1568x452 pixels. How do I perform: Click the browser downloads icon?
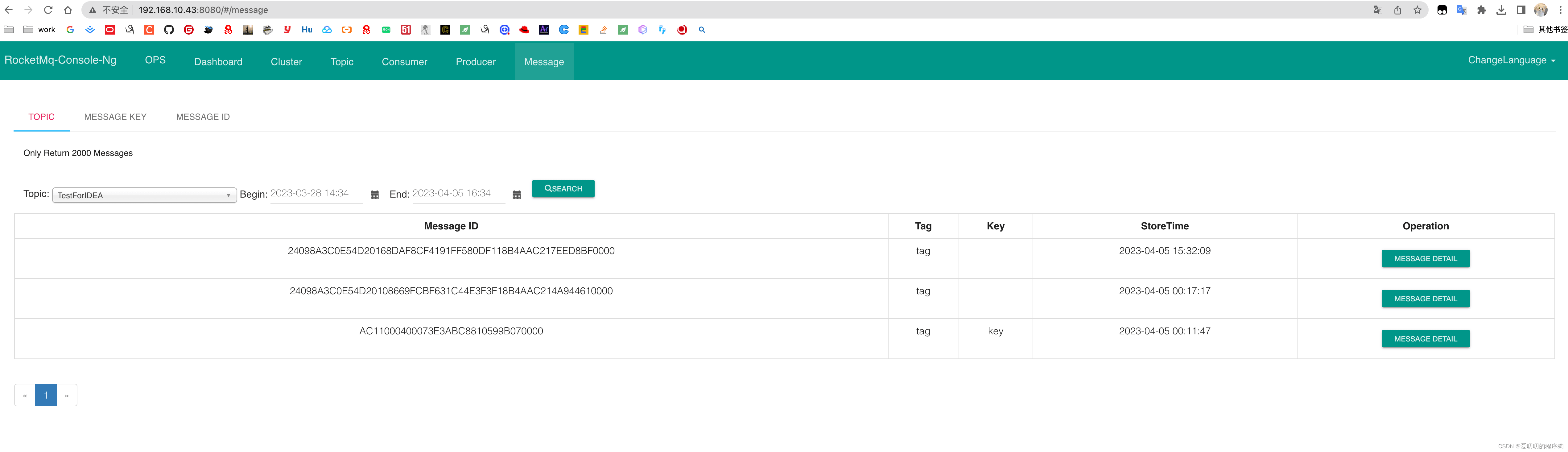click(1501, 10)
